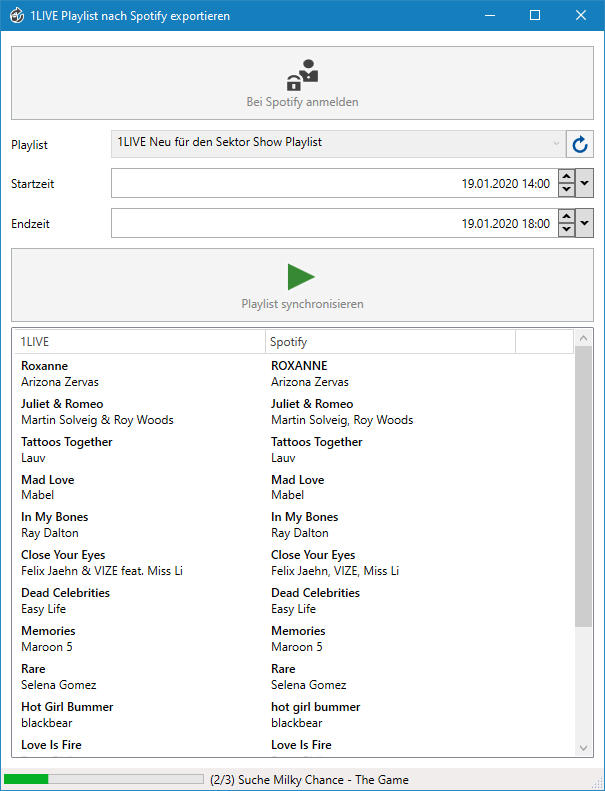
Task: Select Dead Celebrities in the 1LIVE column
Action: tap(66, 593)
